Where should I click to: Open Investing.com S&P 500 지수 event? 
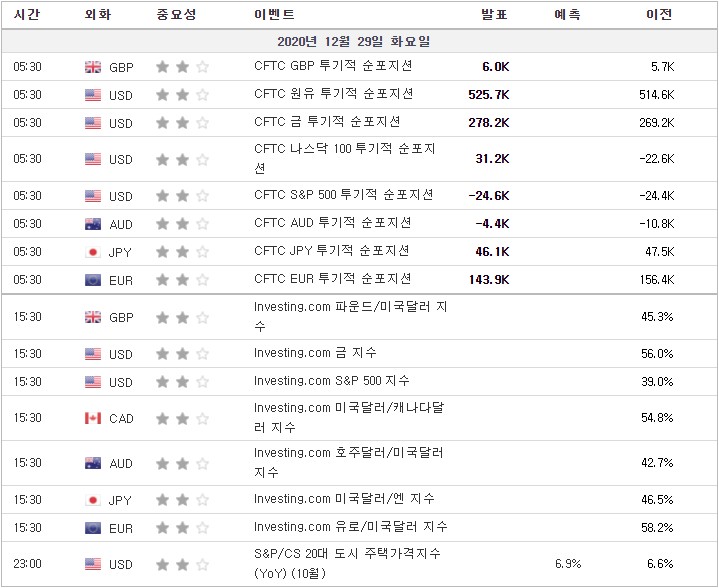331,381
